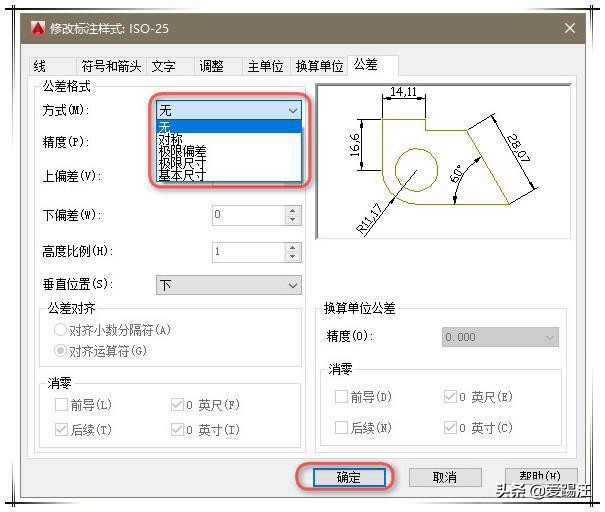Toggle 0 英寸(I) checkbox
The image size is (605, 512).
(x=177, y=429)
